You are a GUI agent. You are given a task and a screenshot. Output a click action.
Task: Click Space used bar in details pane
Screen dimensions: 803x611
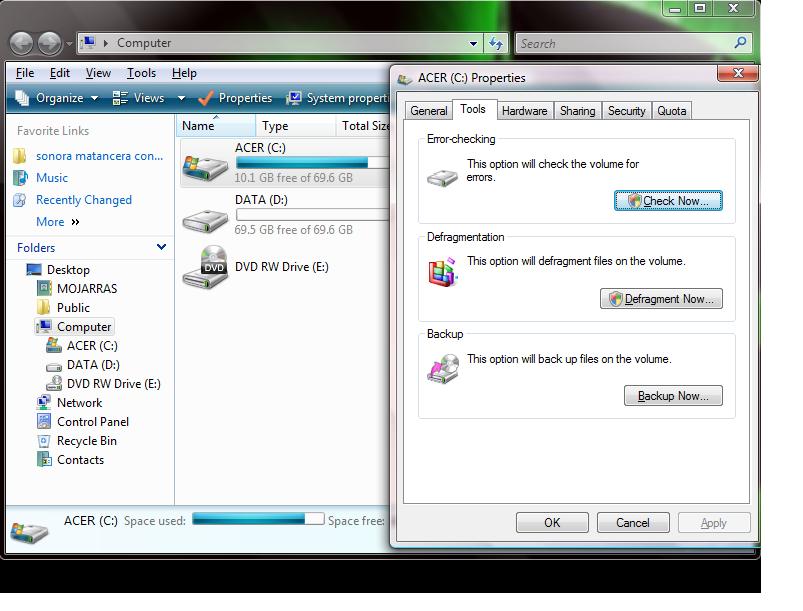coord(258,519)
